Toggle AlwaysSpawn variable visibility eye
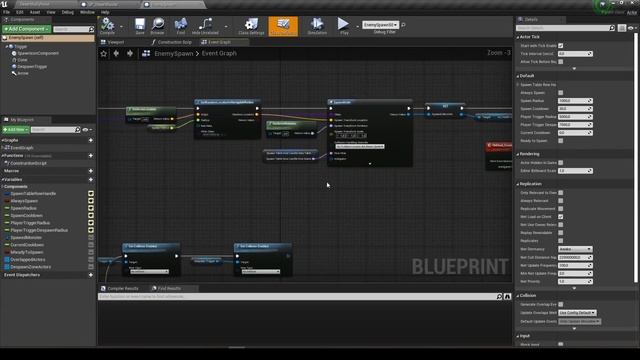Screen dimensions: 640x360 coord(91,201)
